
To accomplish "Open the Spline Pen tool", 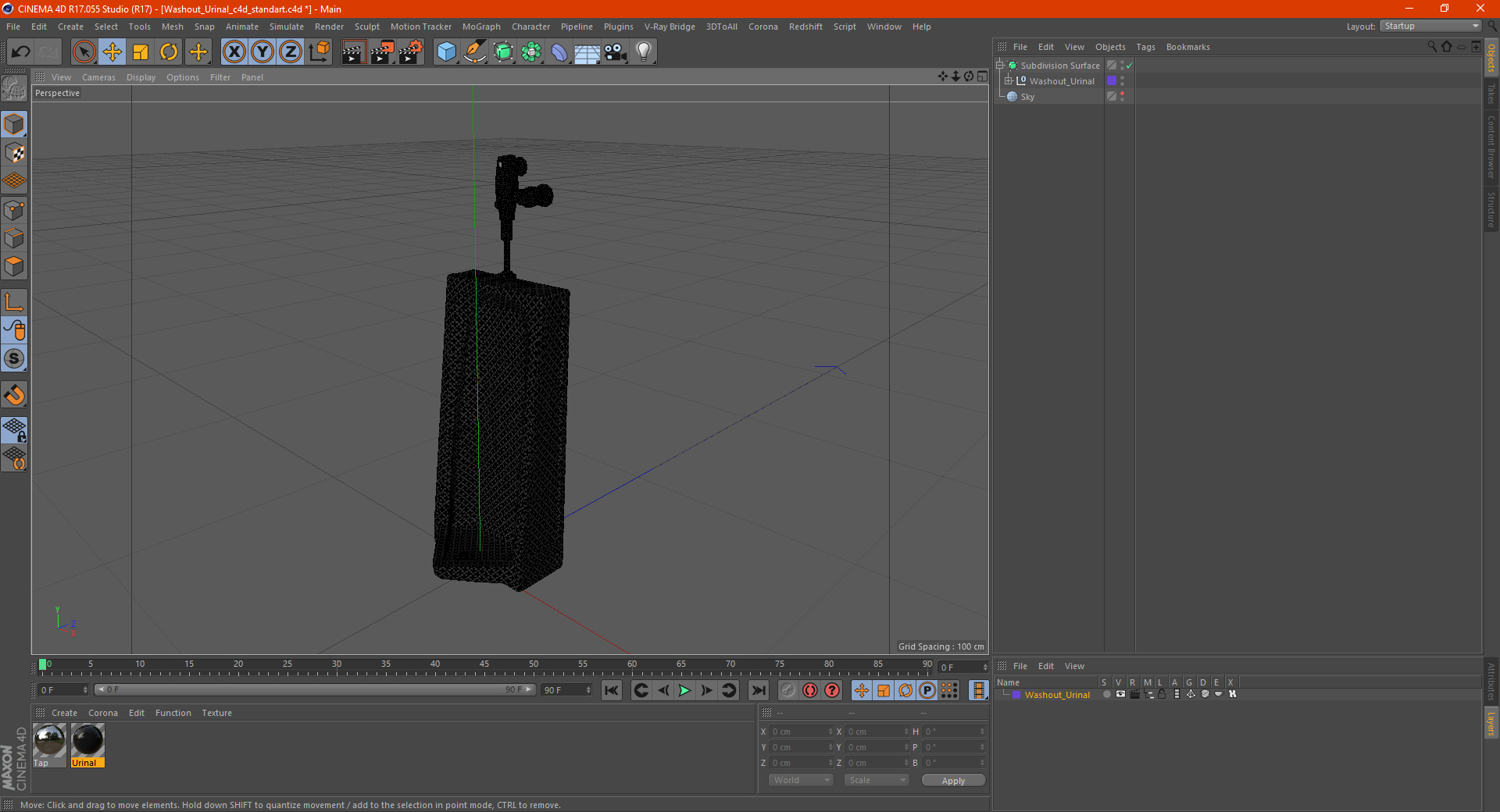I will point(475,52).
